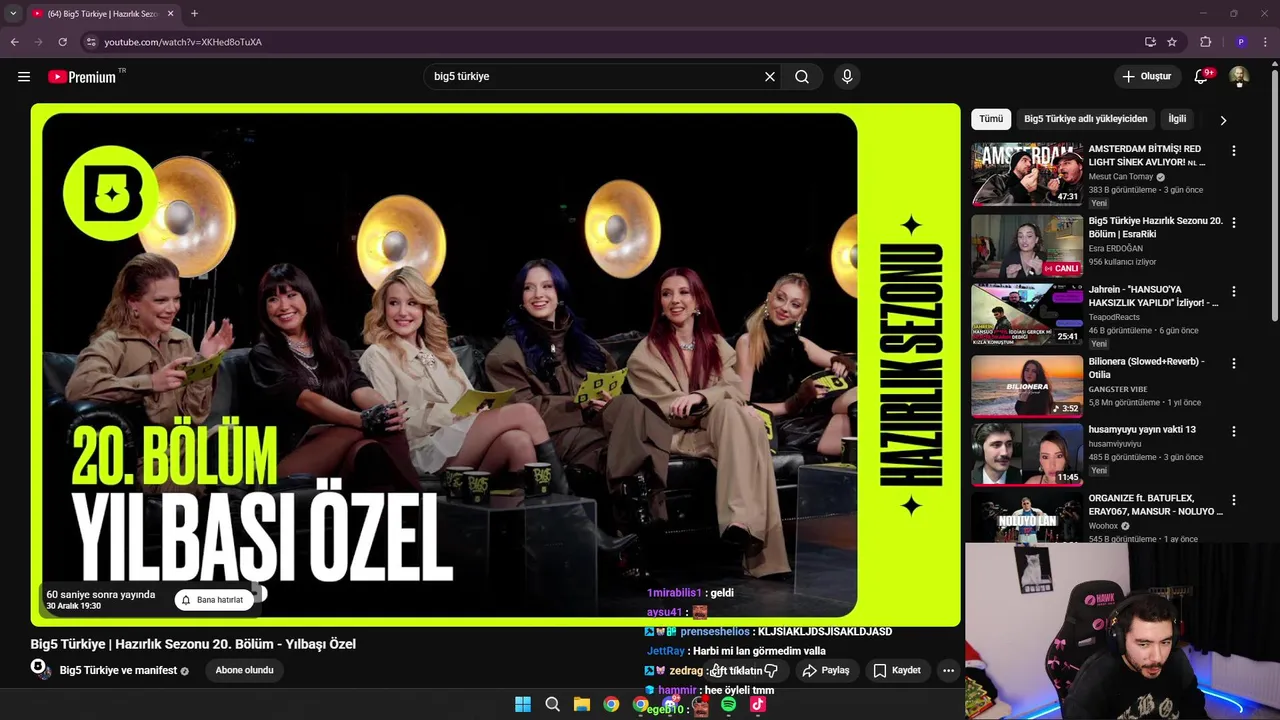Viewport: 1280px width, 720px height.
Task: Open Windows taskbar search
Action: [x=552, y=705]
